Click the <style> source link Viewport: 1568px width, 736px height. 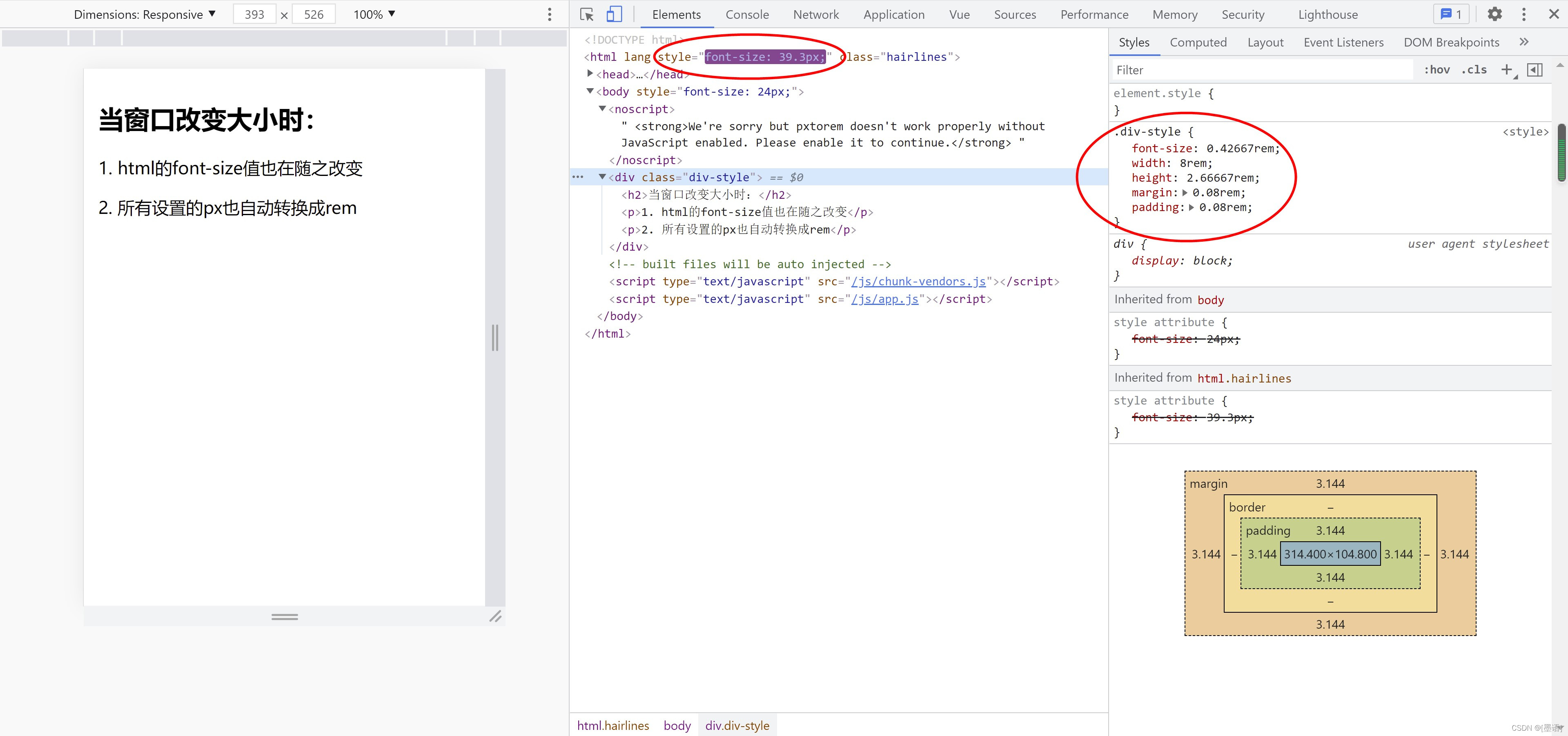1526,132
